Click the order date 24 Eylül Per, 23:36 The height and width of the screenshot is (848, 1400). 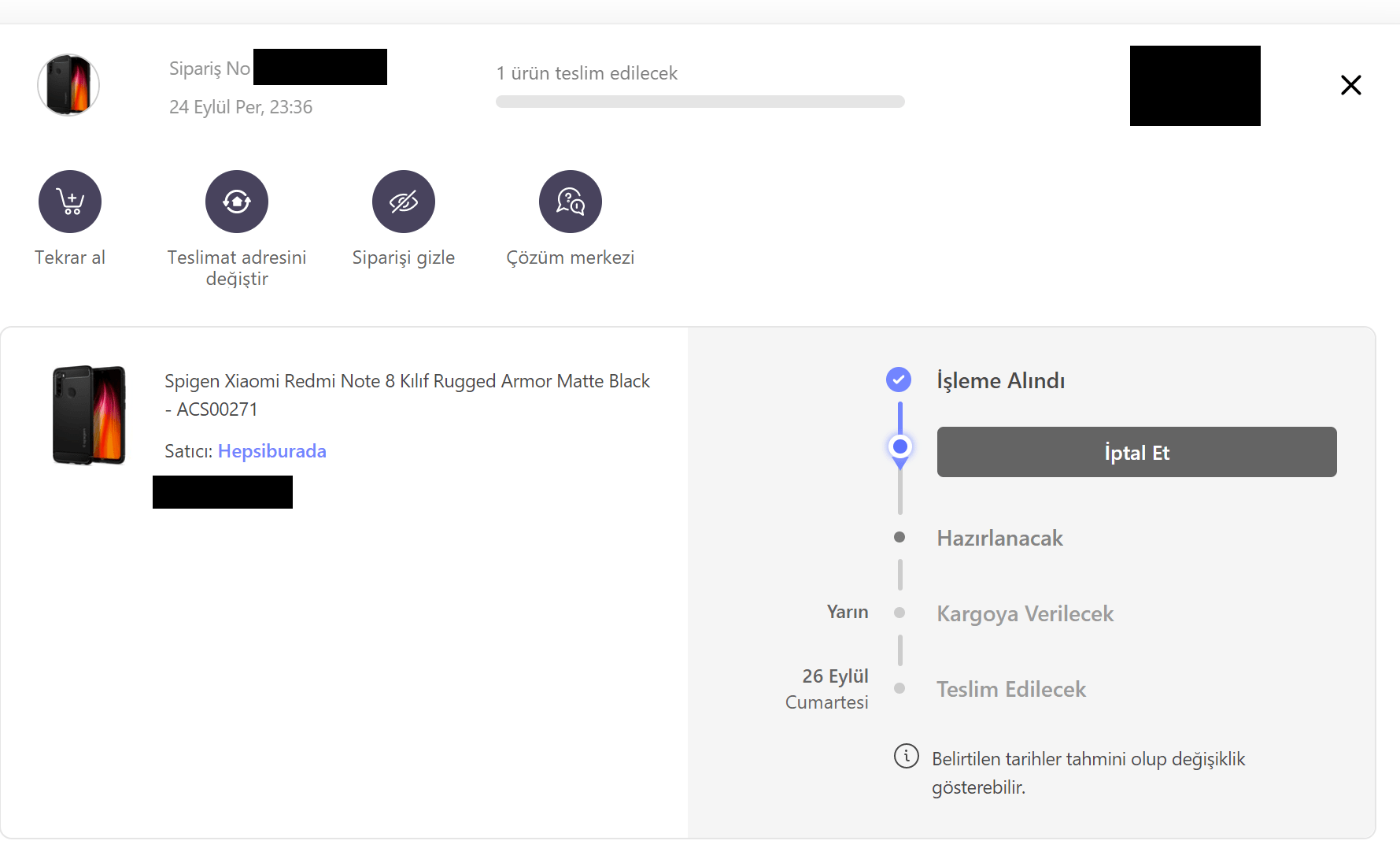pyautogui.click(x=241, y=107)
